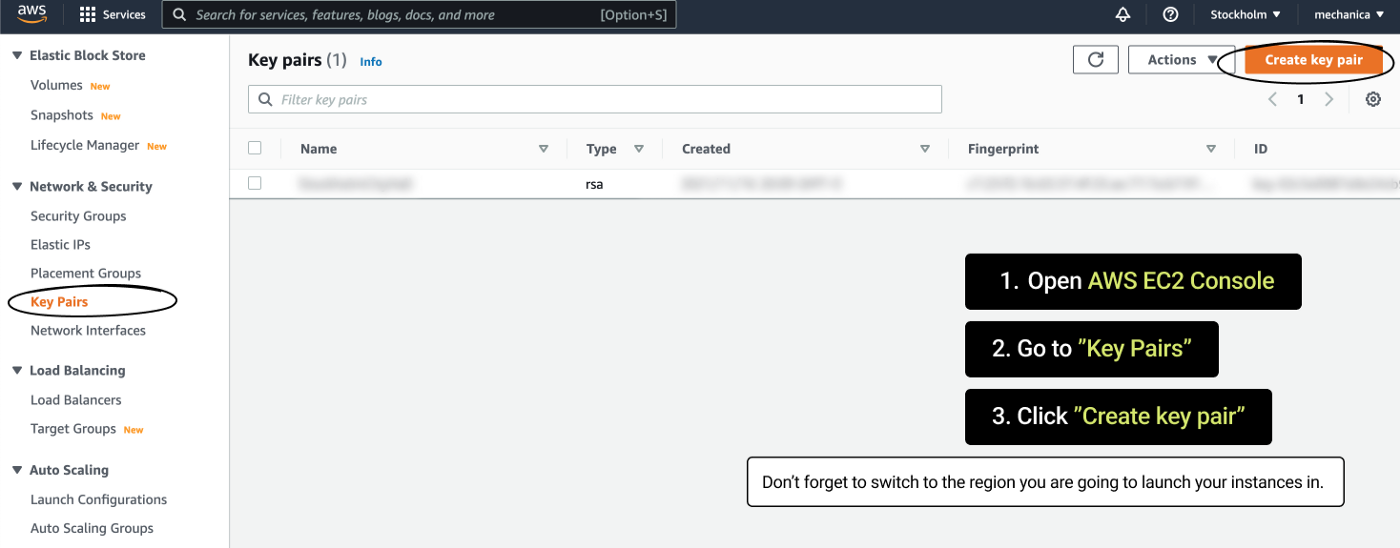Click the search magnifier icon in top bar
1400x548 pixels.
coord(180,15)
